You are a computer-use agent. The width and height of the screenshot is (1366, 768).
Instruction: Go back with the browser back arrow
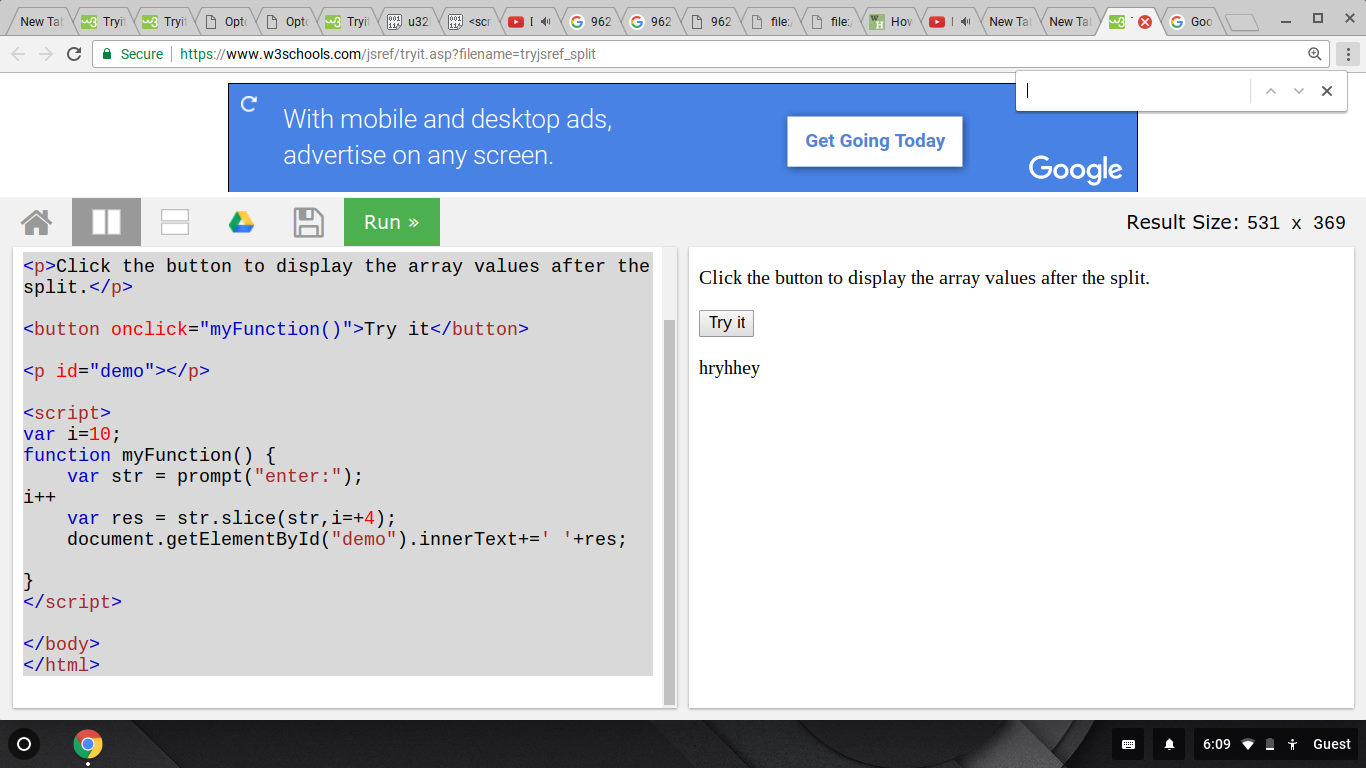point(18,54)
